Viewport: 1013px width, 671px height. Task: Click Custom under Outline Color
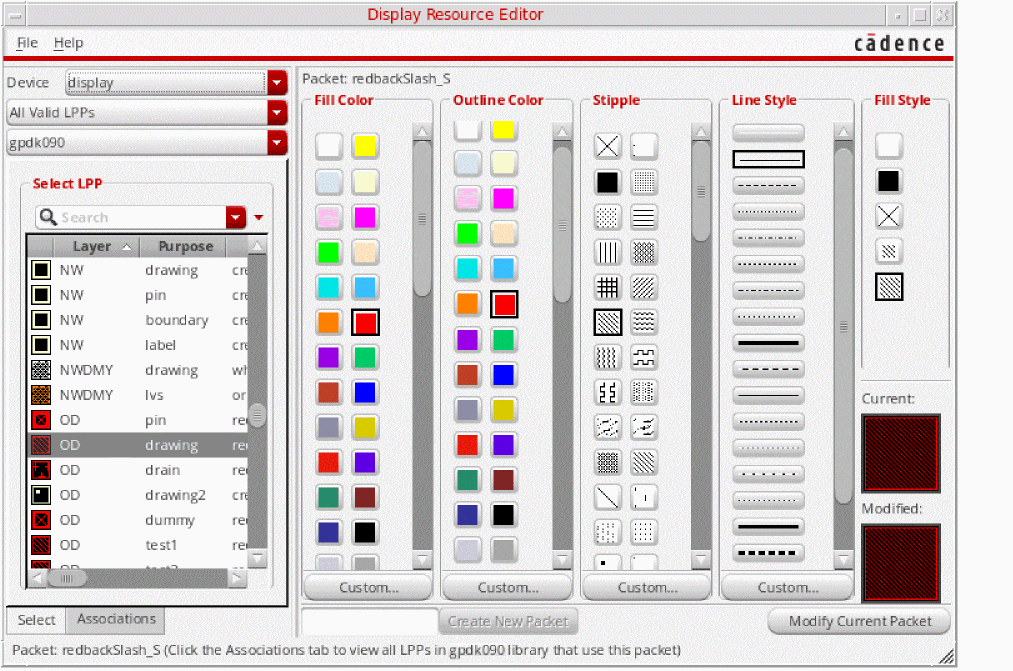coord(508,588)
